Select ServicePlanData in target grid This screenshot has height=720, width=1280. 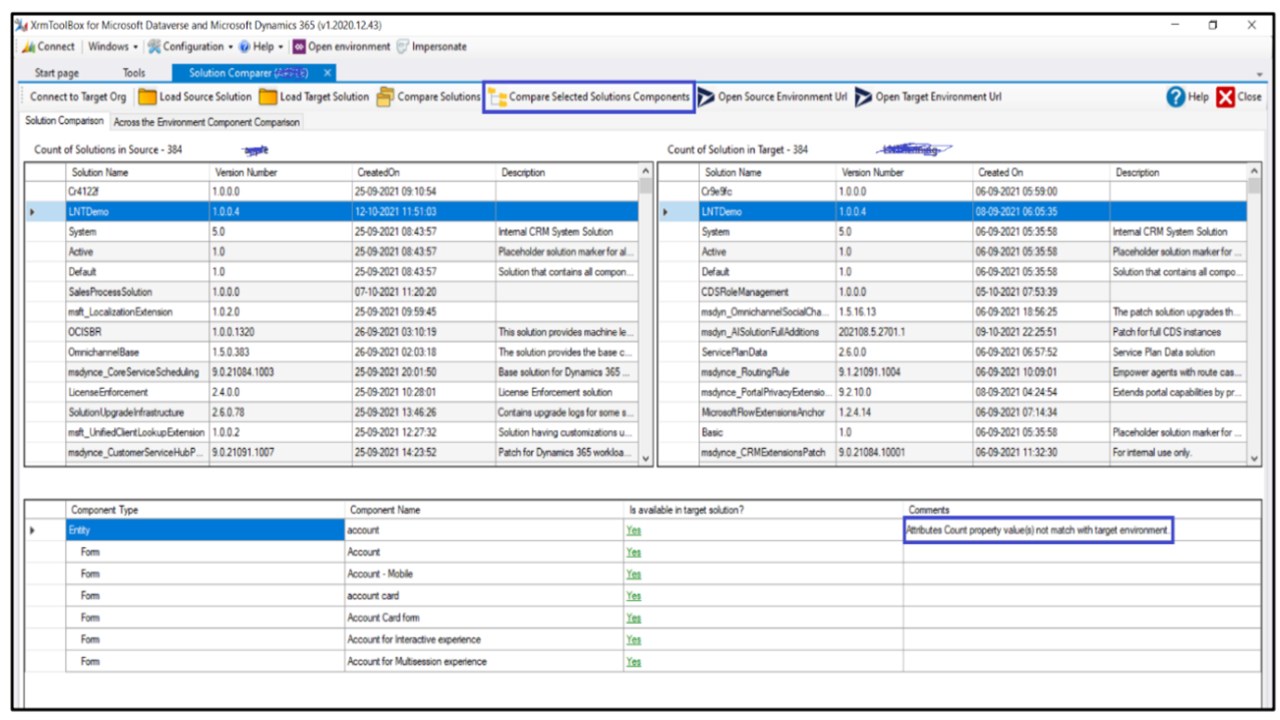(x=953, y=352)
